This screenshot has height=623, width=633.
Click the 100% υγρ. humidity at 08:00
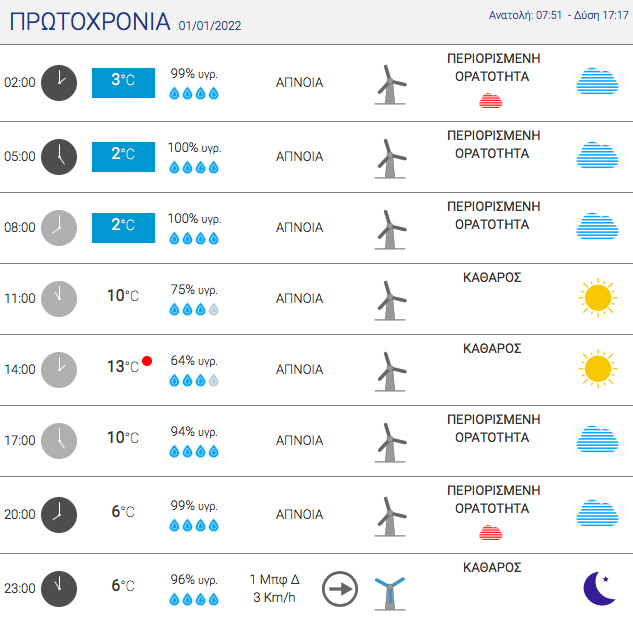[x=195, y=219]
